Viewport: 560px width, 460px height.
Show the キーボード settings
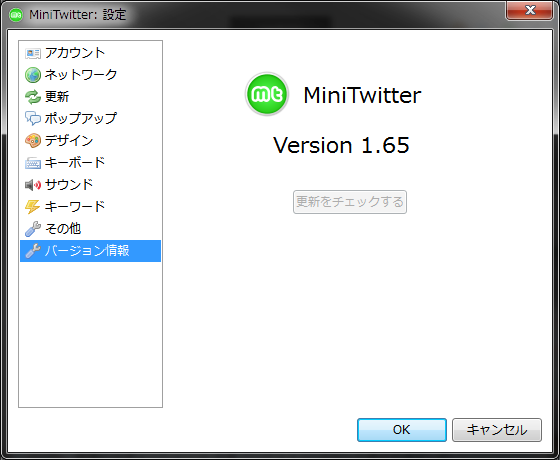pos(90,163)
